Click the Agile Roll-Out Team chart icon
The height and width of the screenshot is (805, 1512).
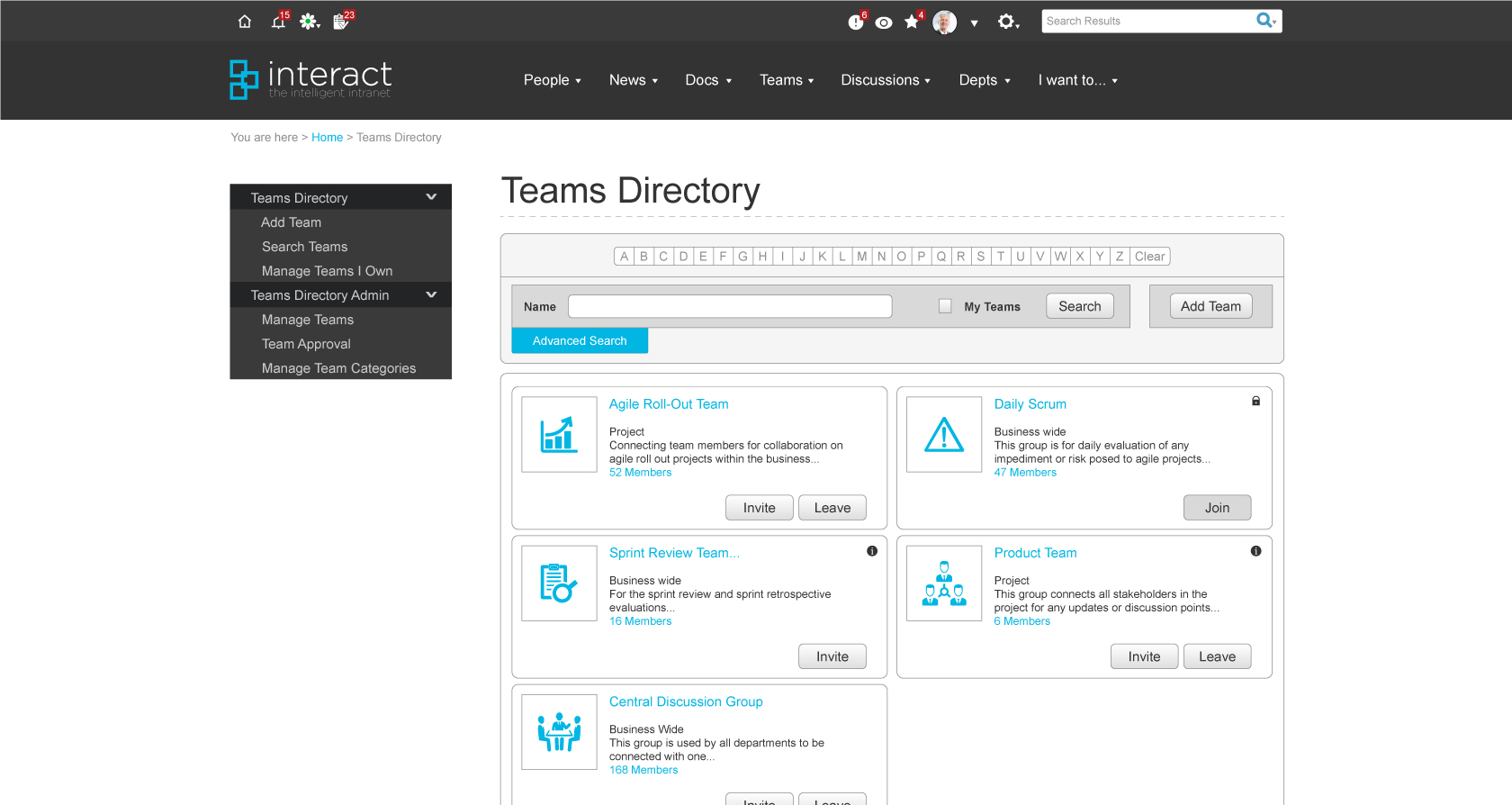pyautogui.click(x=559, y=435)
